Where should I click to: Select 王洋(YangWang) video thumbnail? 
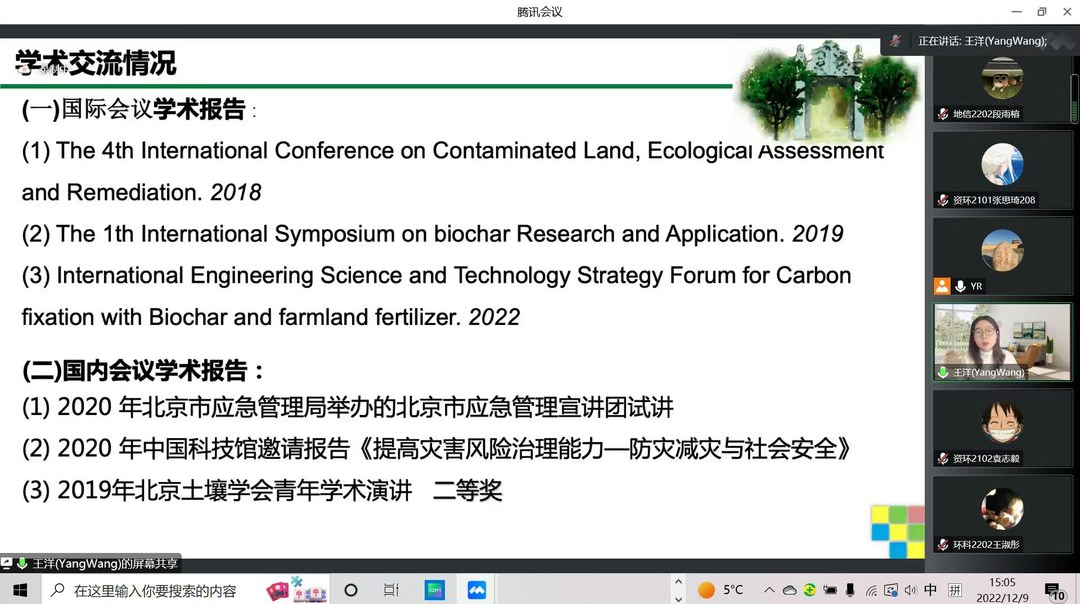1002,342
